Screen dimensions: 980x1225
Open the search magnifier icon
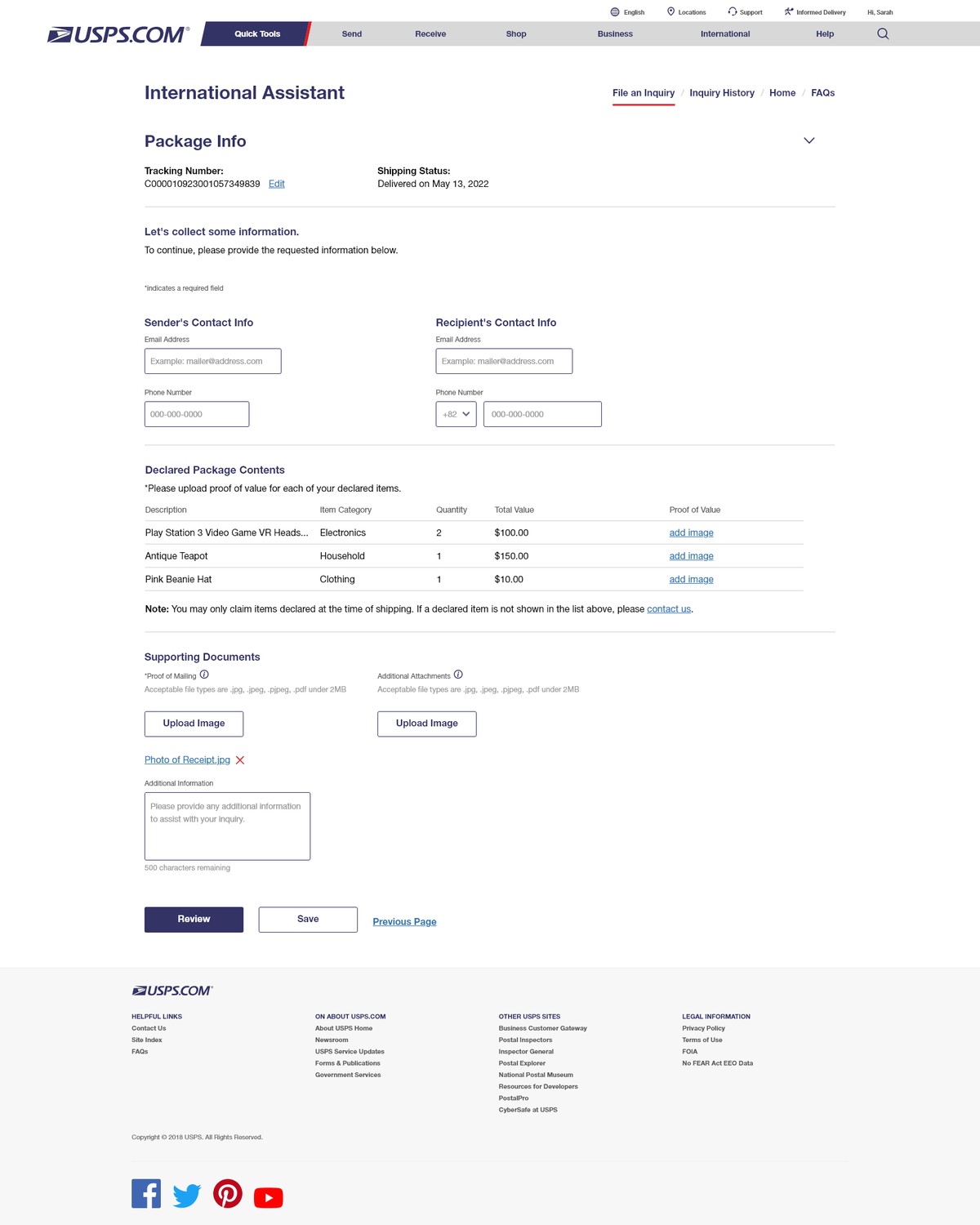coord(883,33)
